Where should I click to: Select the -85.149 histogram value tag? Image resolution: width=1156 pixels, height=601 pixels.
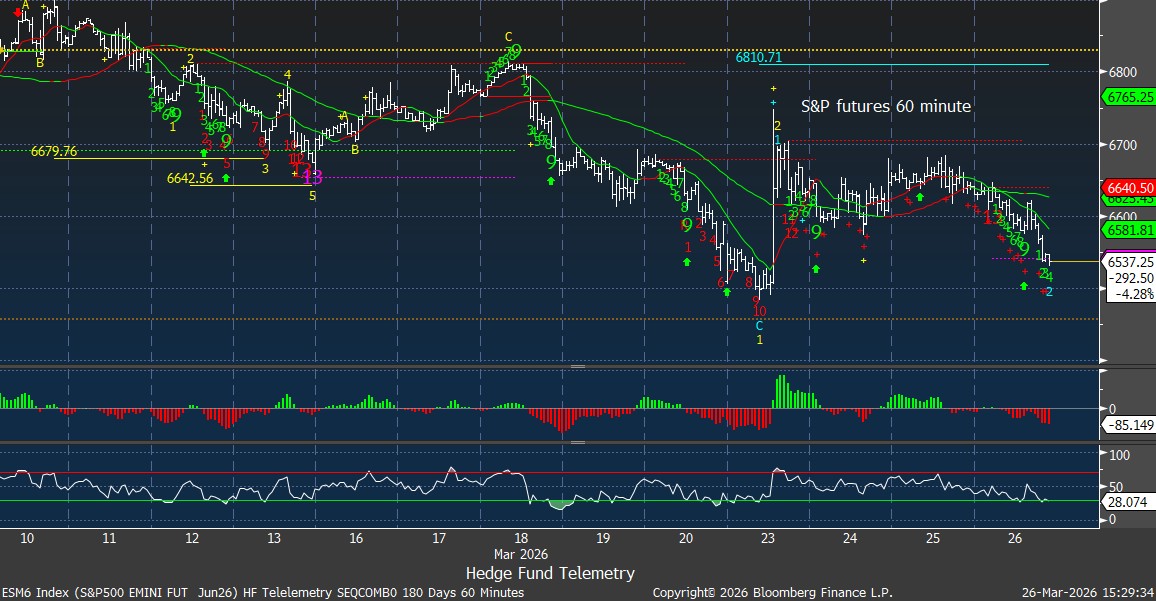tap(1128, 425)
